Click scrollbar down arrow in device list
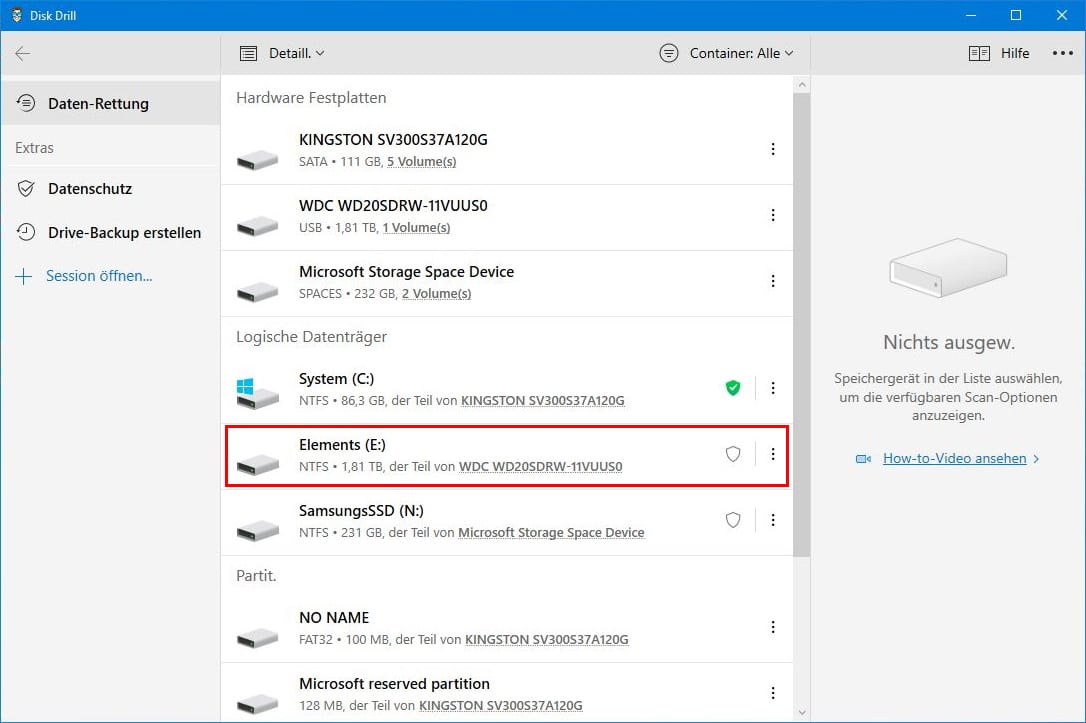This screenshot has height=723, width=1086. (802, 712)
